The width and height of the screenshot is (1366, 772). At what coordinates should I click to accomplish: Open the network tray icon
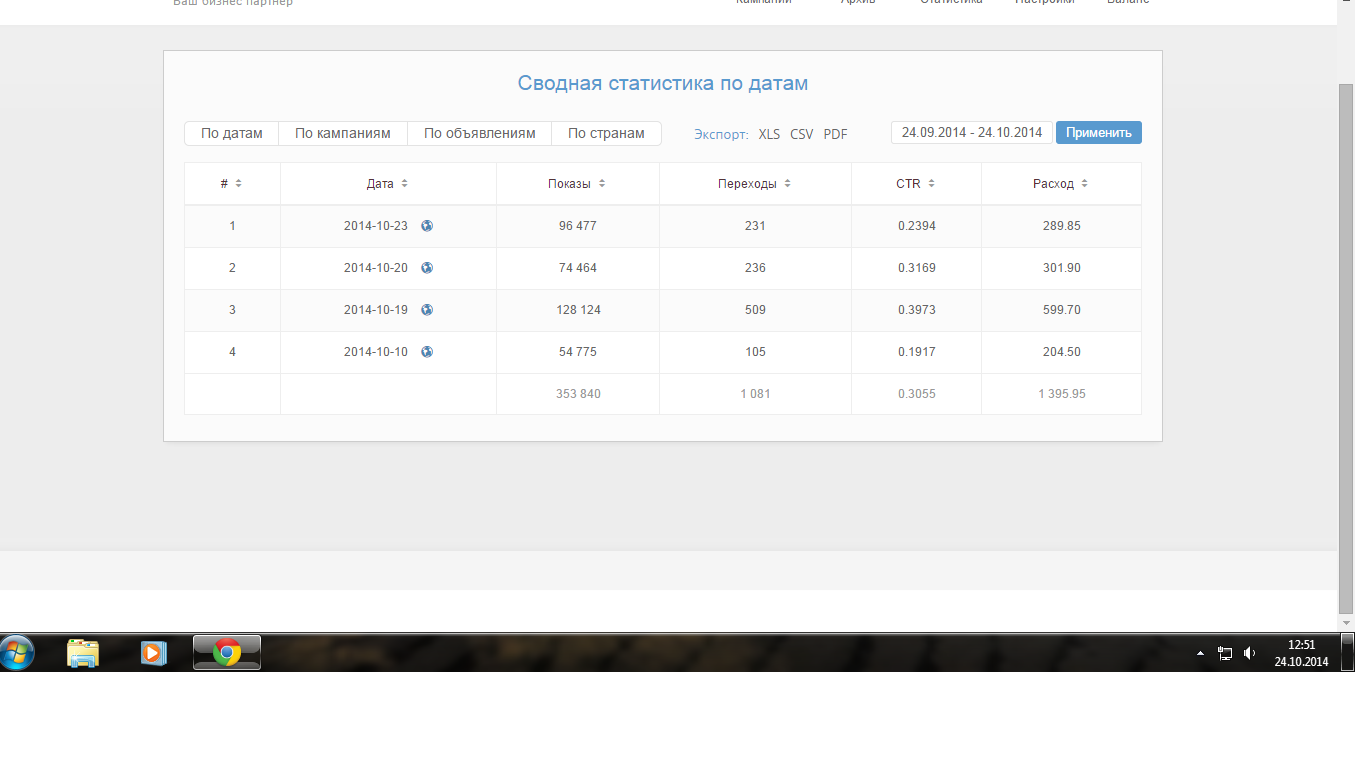(1225, 653)
